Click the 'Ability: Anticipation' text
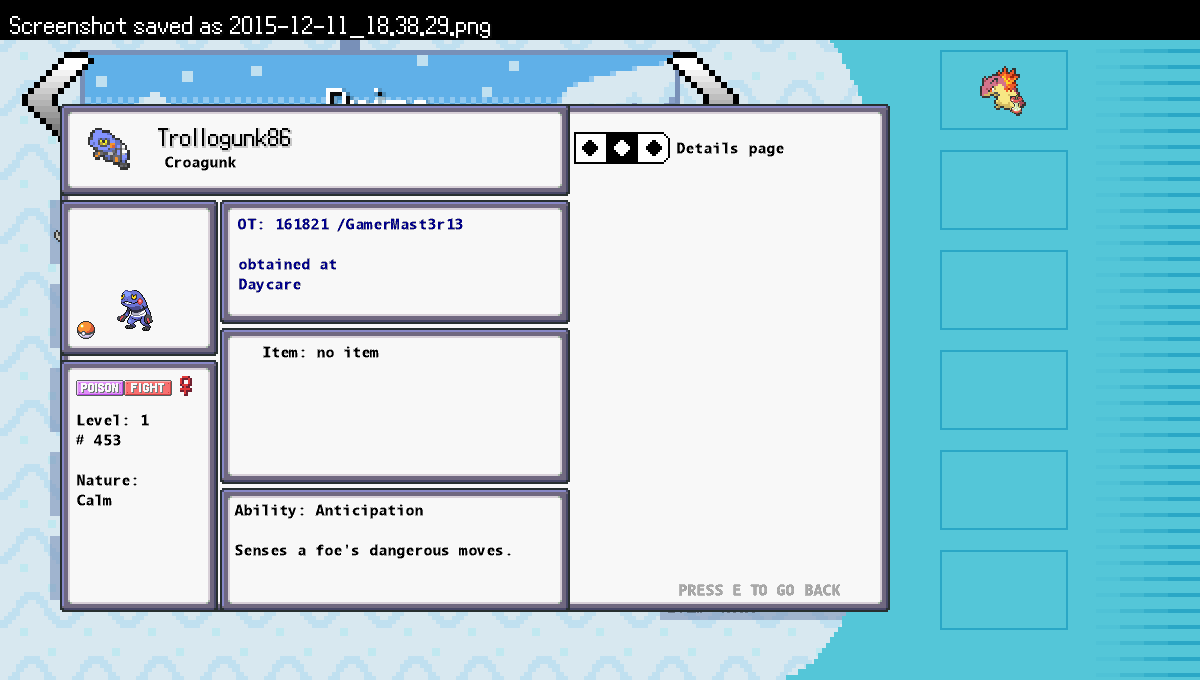This screenshot has height=680, width=1200. (329, 511)
